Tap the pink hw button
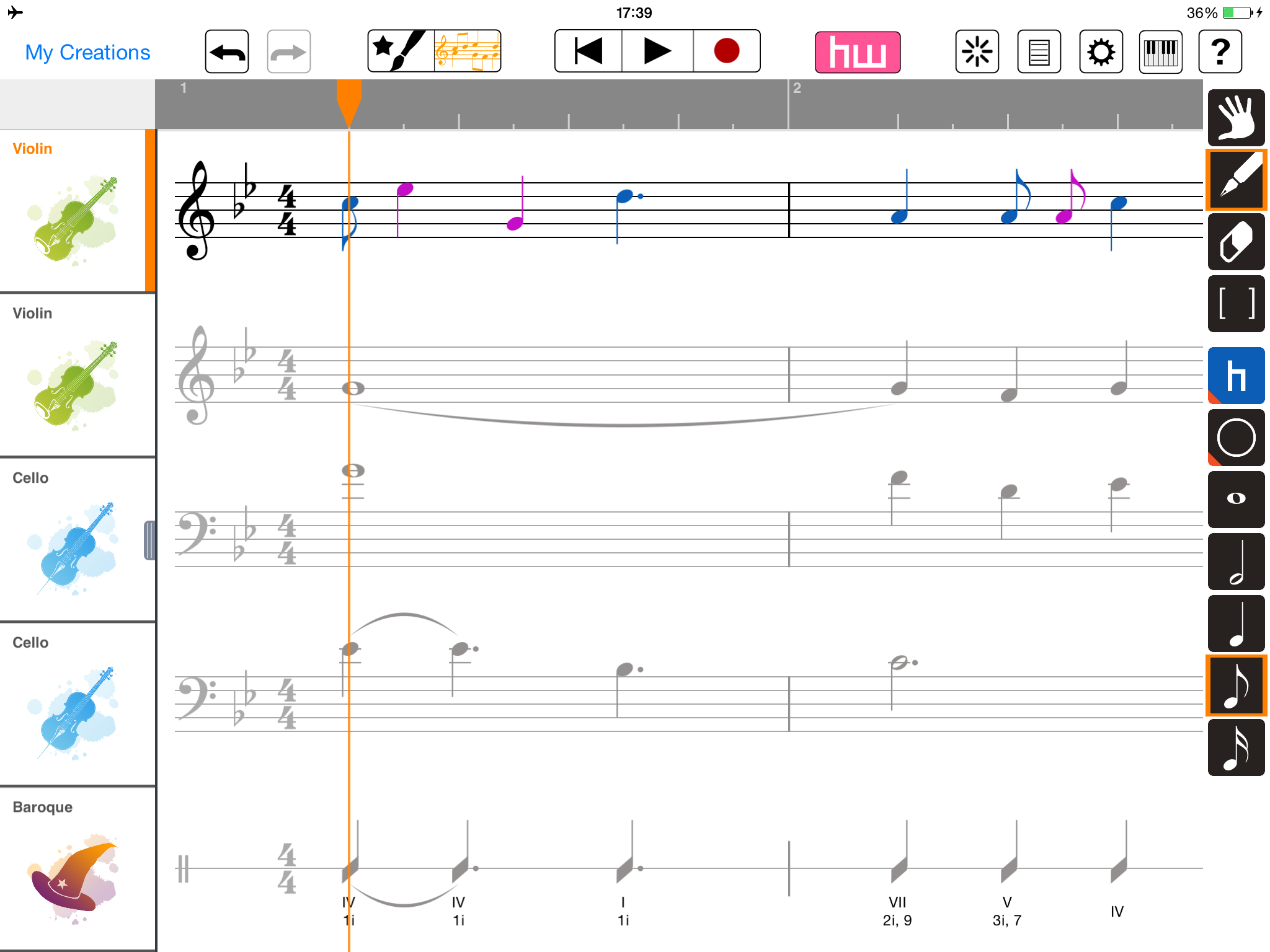This screenshot has height=952, width=1270. tap(857, 52)
